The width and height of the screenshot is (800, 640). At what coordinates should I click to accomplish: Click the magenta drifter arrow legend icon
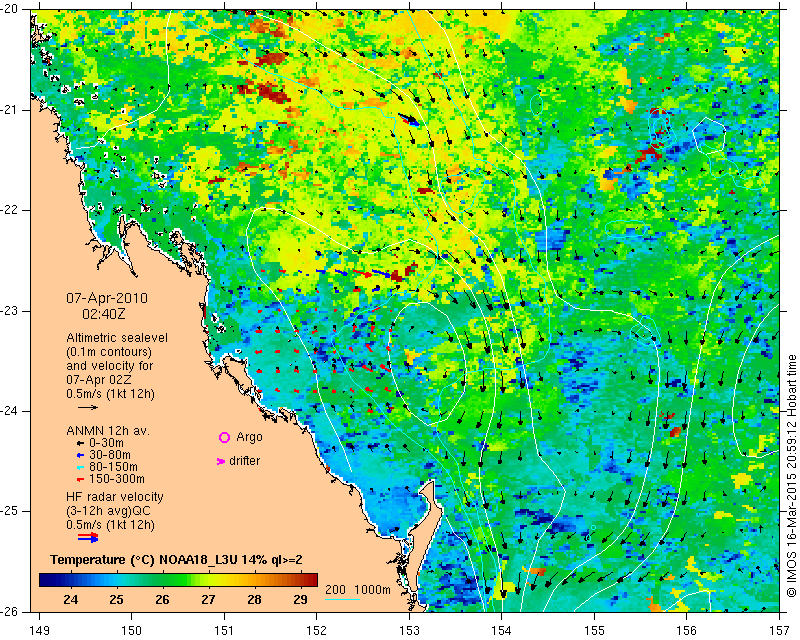click(221, 461)
